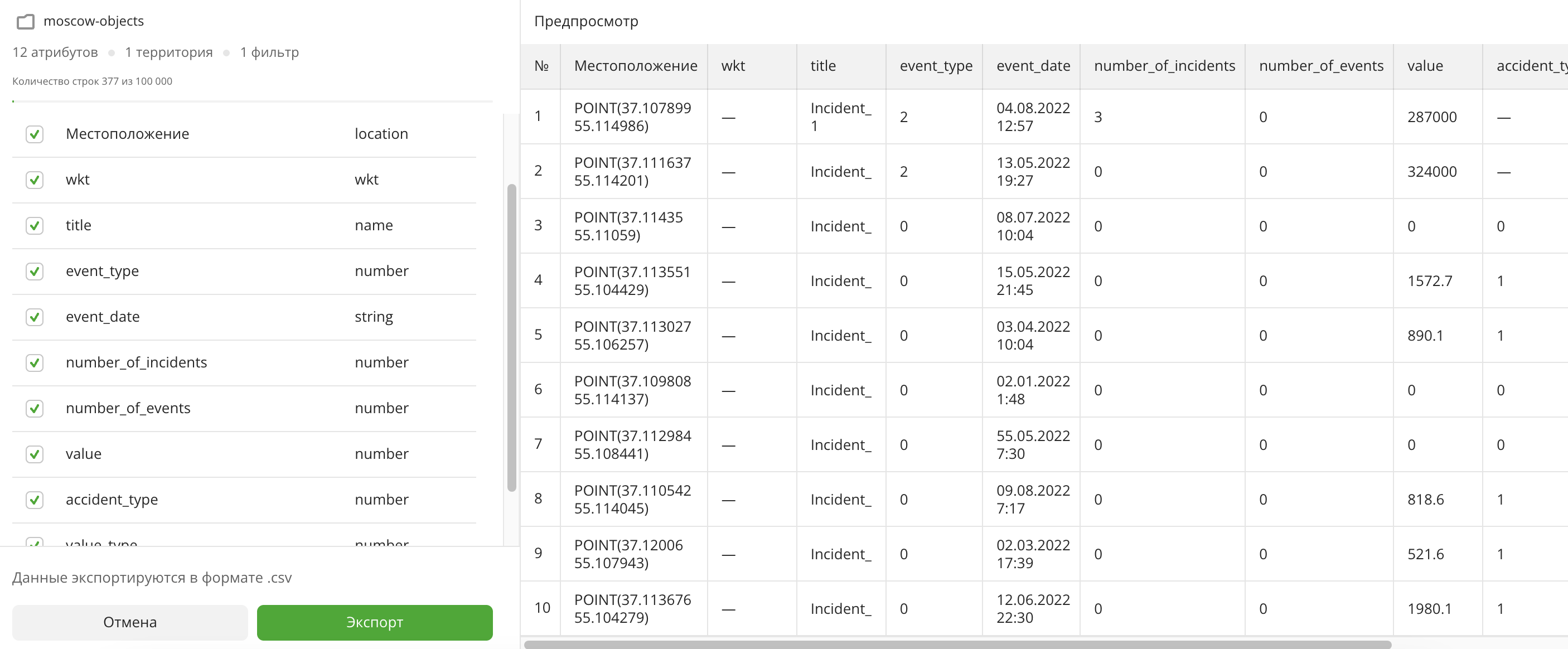Uncheck the Местоположение attribute checkbox
This screenshot has width=1568, height=649.
(x=35, y=134)
